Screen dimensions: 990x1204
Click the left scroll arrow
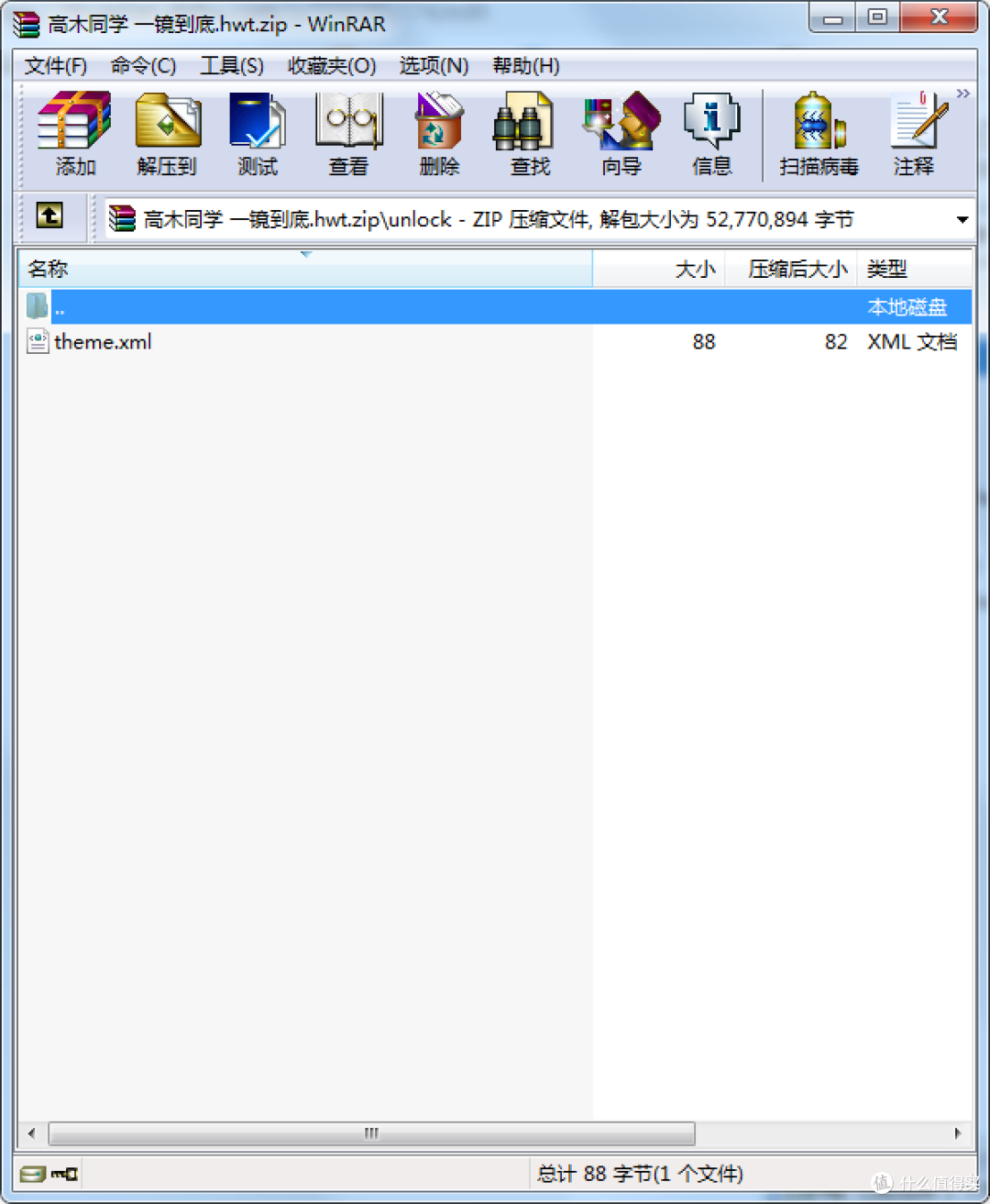[31, 1133]
